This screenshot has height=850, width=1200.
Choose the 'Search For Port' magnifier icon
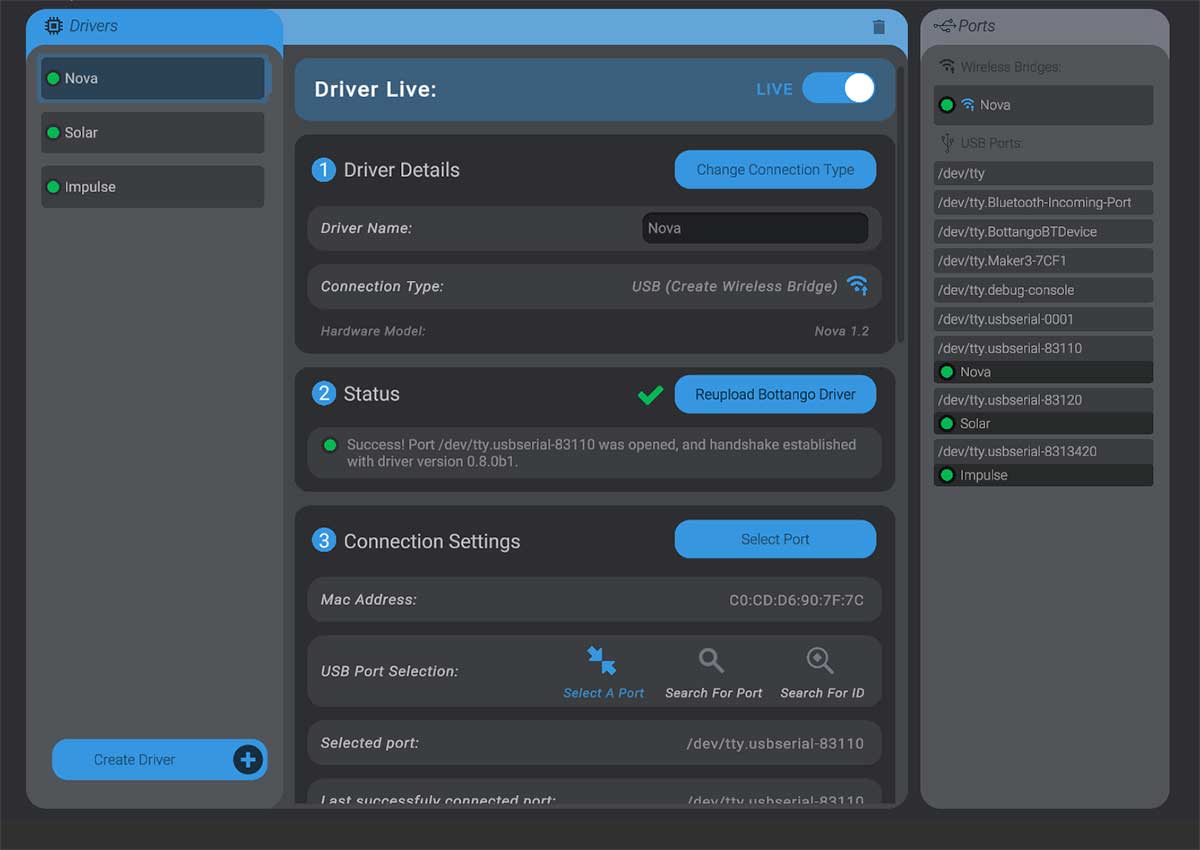coord(711,660)
